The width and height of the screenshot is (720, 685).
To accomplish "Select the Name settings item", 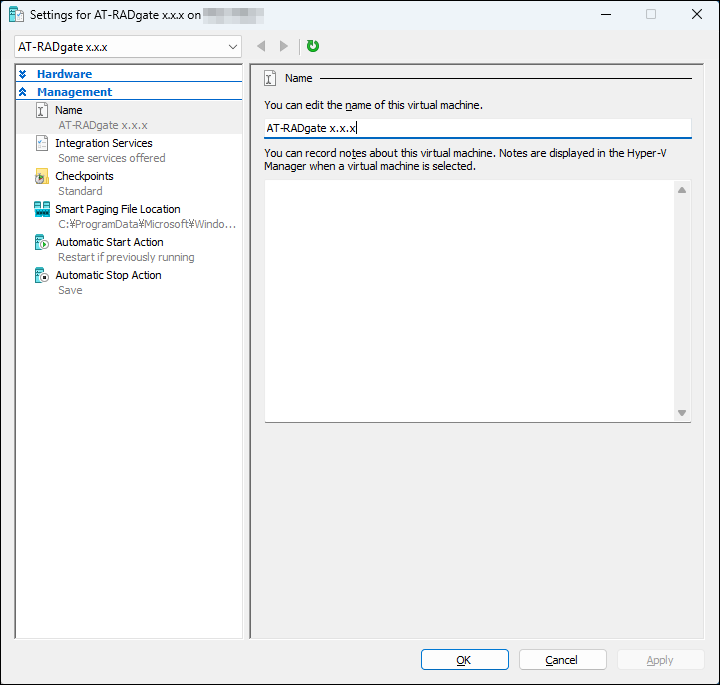I will pyautogui.click(x=69, y=110).
